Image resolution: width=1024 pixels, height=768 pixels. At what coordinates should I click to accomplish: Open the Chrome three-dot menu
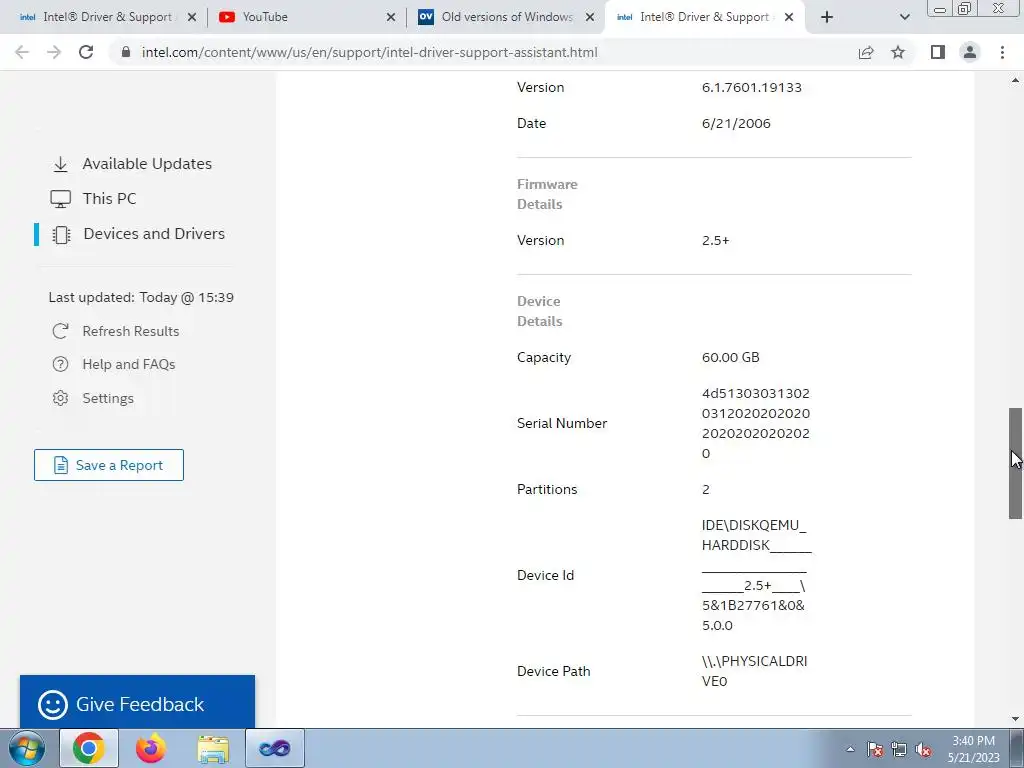pos(1002,52)
